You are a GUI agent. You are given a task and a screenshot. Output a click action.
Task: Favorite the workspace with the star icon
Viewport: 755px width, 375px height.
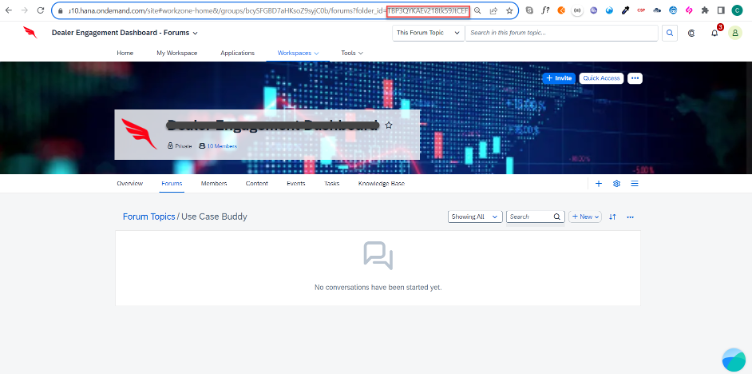389,125
